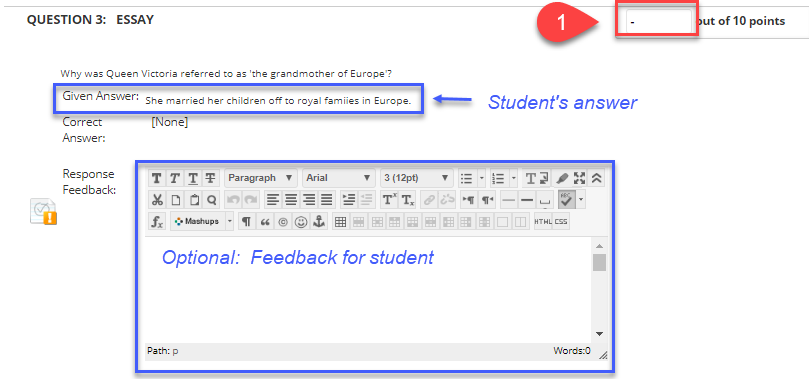This screenshot has width=811, height=379.
Task: Click the editor scrollbar down arrow
Action: (599, 334)
